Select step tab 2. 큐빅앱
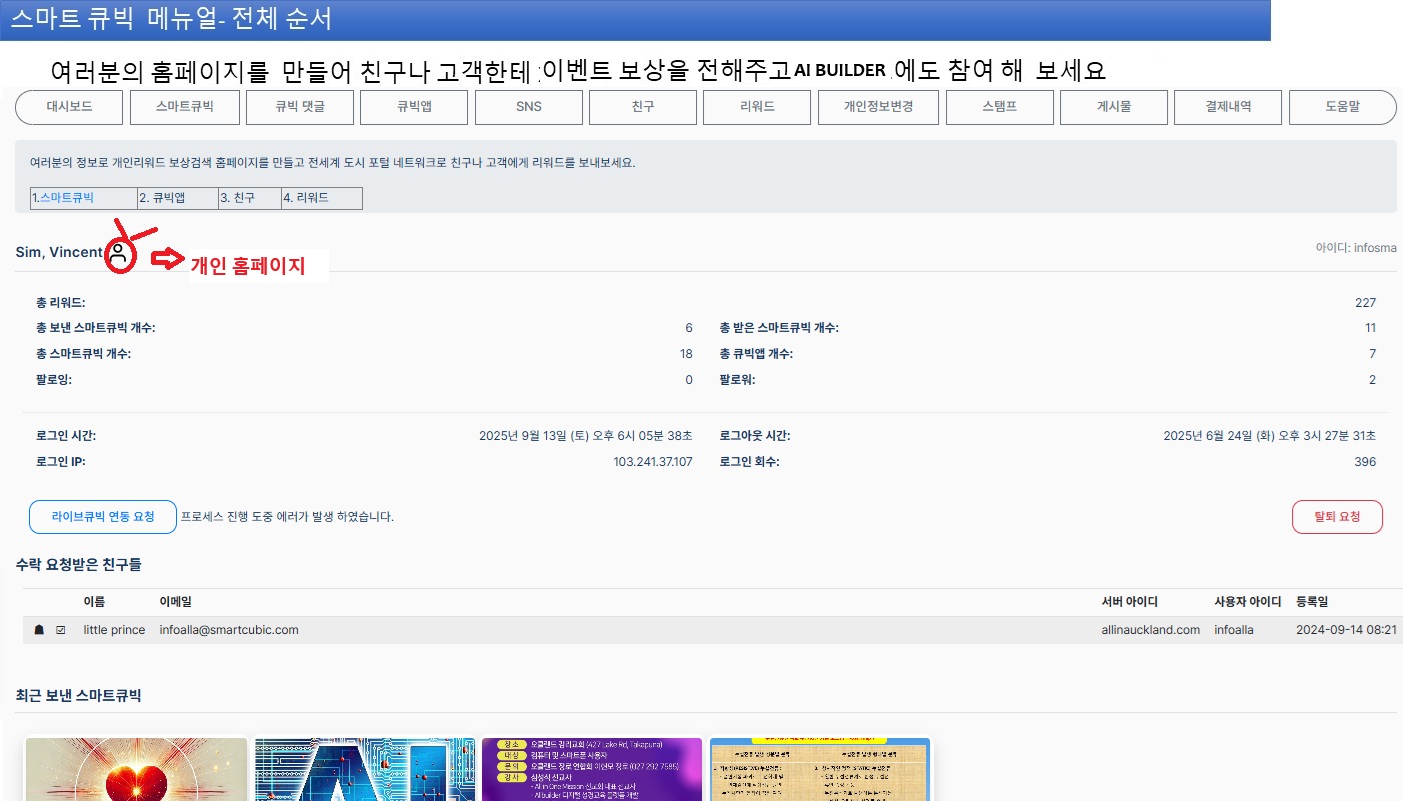The width and height of the screenshot is (1403, 801). 177,198
